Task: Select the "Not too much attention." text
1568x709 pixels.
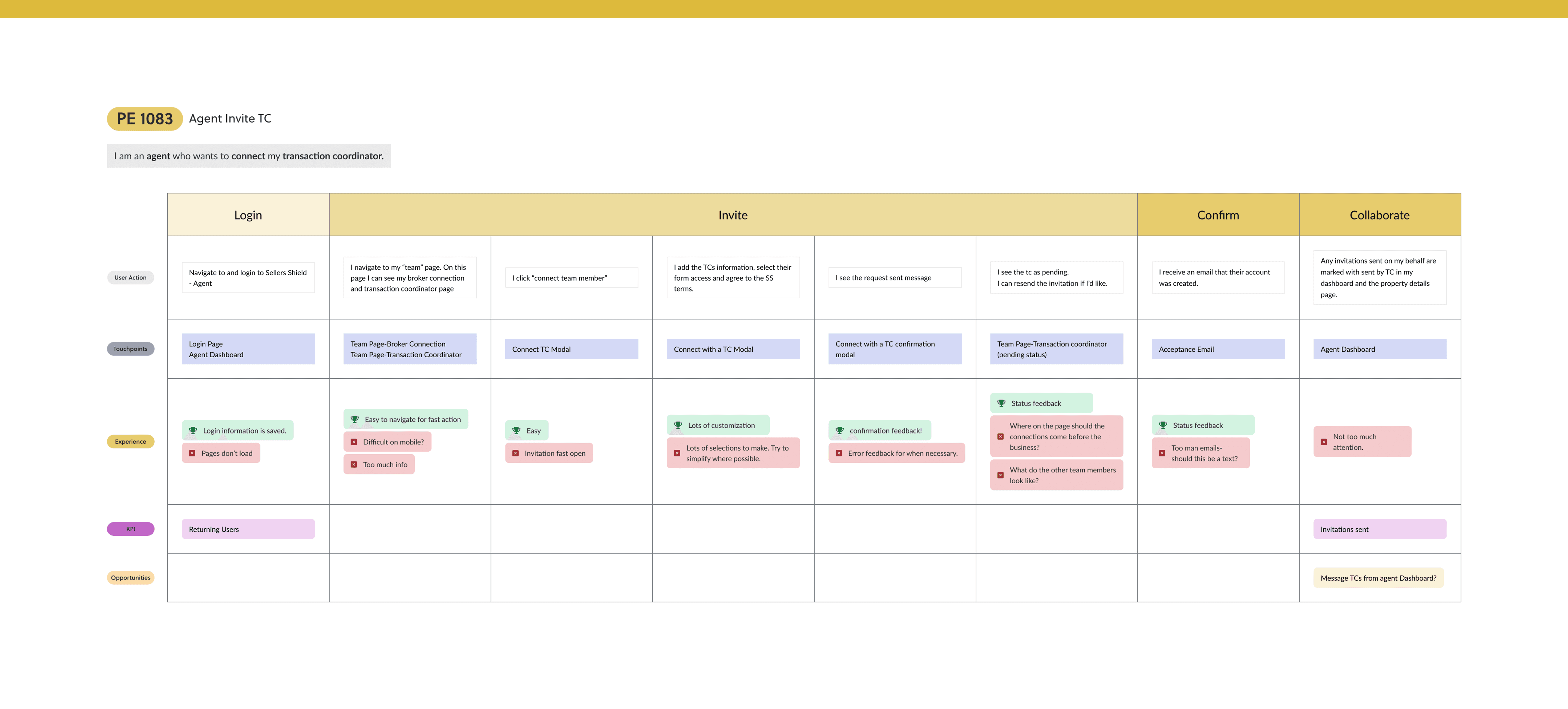Action: (x=1354, y=442)
